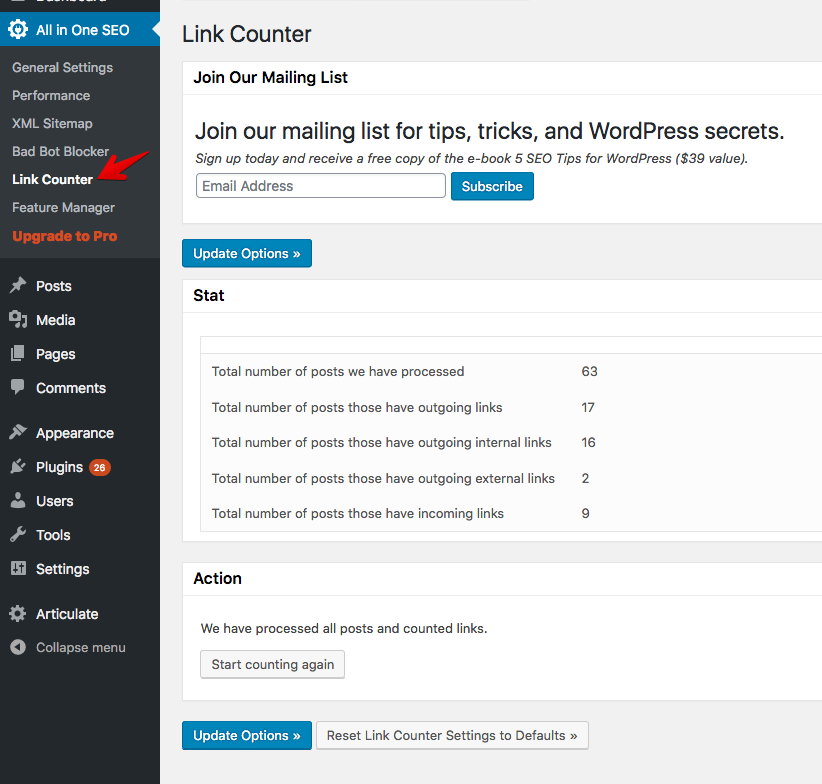The width and height of the screenshot is (822, 784).
Task: Click the value 63 in Stat table
Action: tap(589, 372)
